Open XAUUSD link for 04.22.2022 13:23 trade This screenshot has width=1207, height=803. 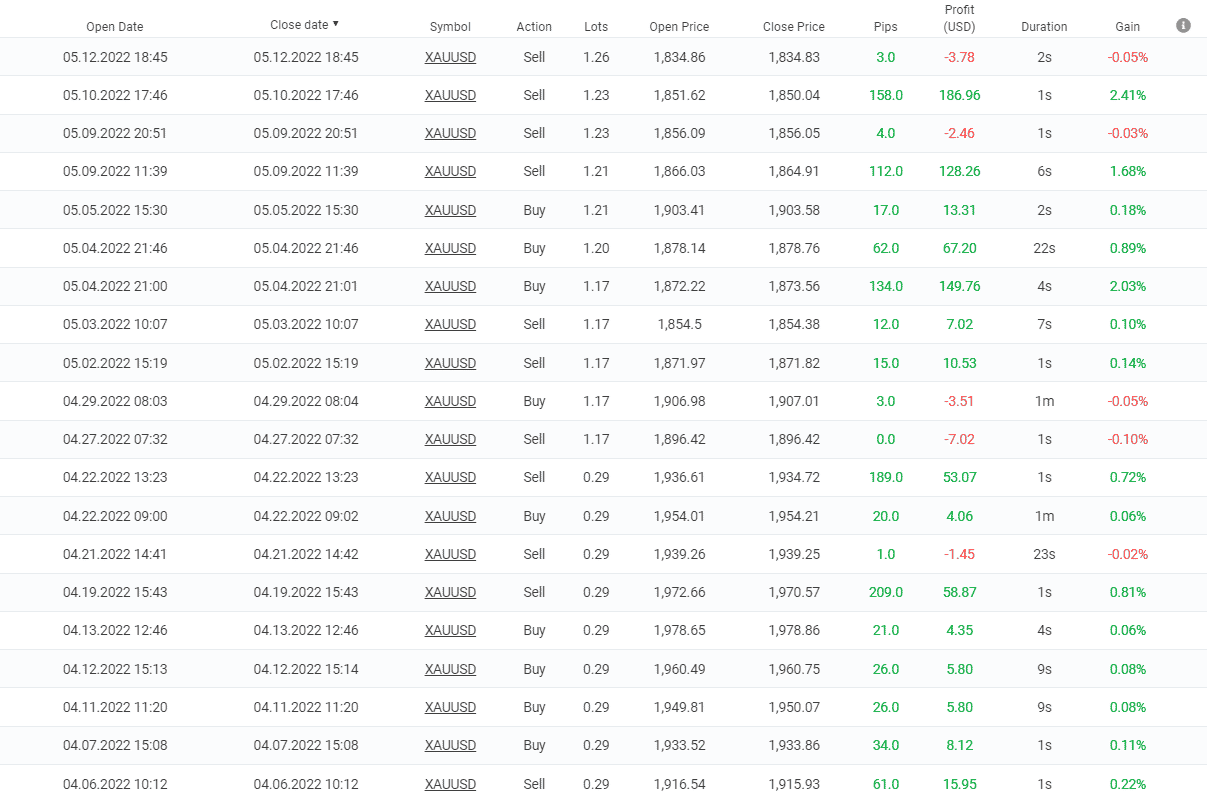450,477
